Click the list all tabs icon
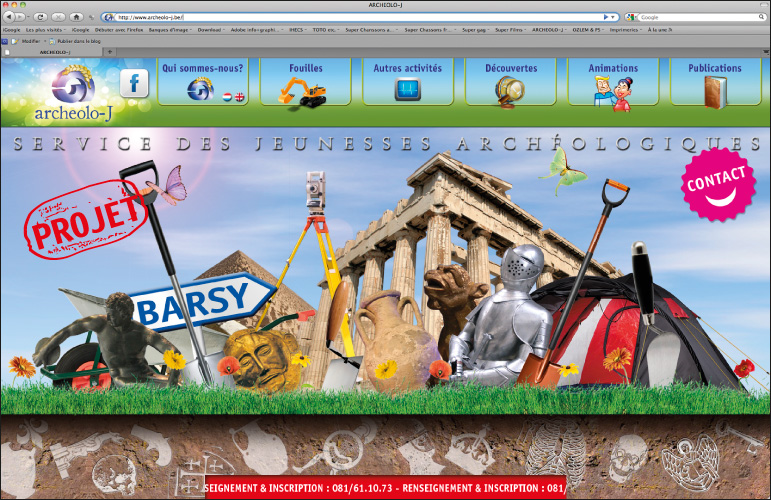The width and height of the screenshot is (771, 500). (x=766, y=52)
